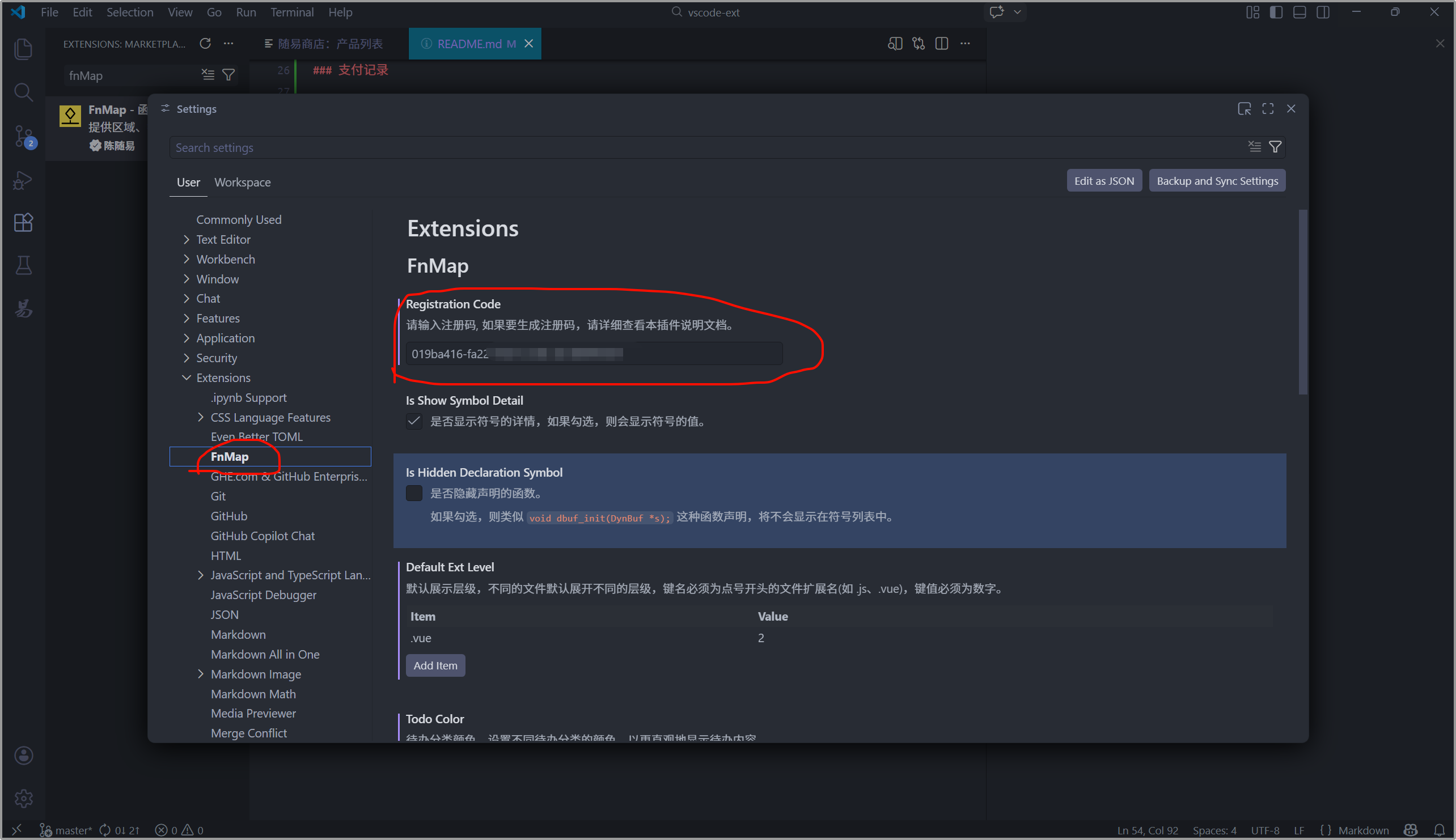Uncheck Is Show Symbol Detail checkbox
This screenshot has width=1456, height=840.
click(414, 421)
